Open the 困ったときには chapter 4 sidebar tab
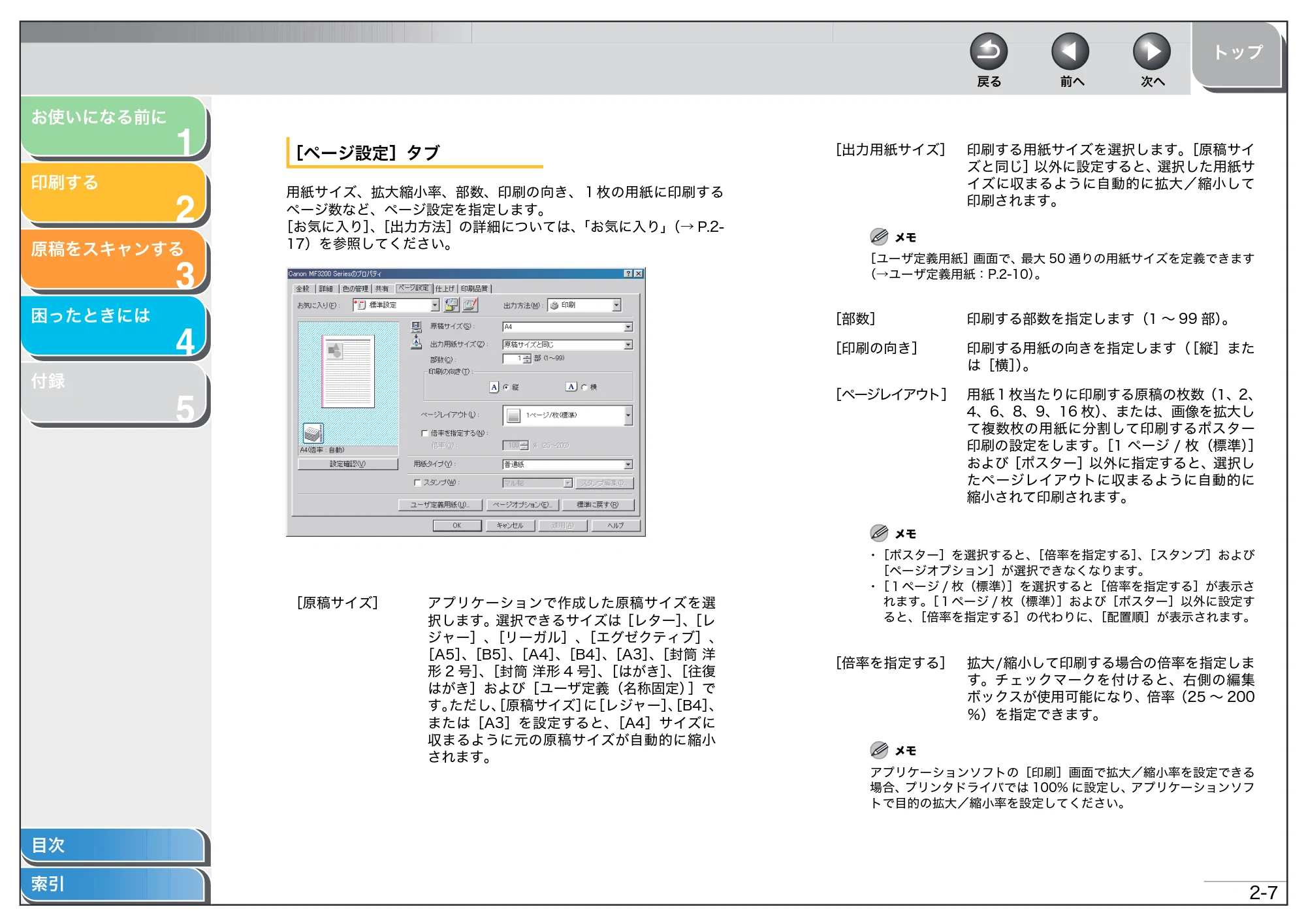 [x=114, y=327]
